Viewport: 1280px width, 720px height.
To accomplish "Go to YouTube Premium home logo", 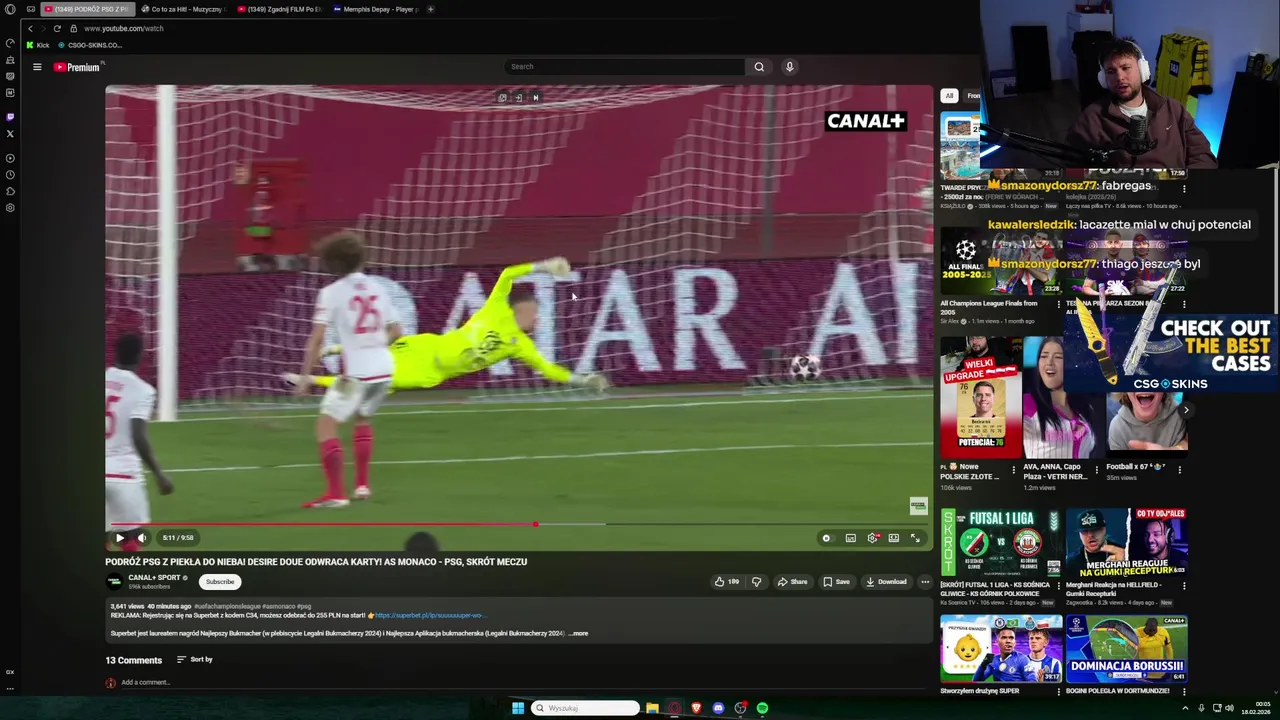I will click(77, 67).
